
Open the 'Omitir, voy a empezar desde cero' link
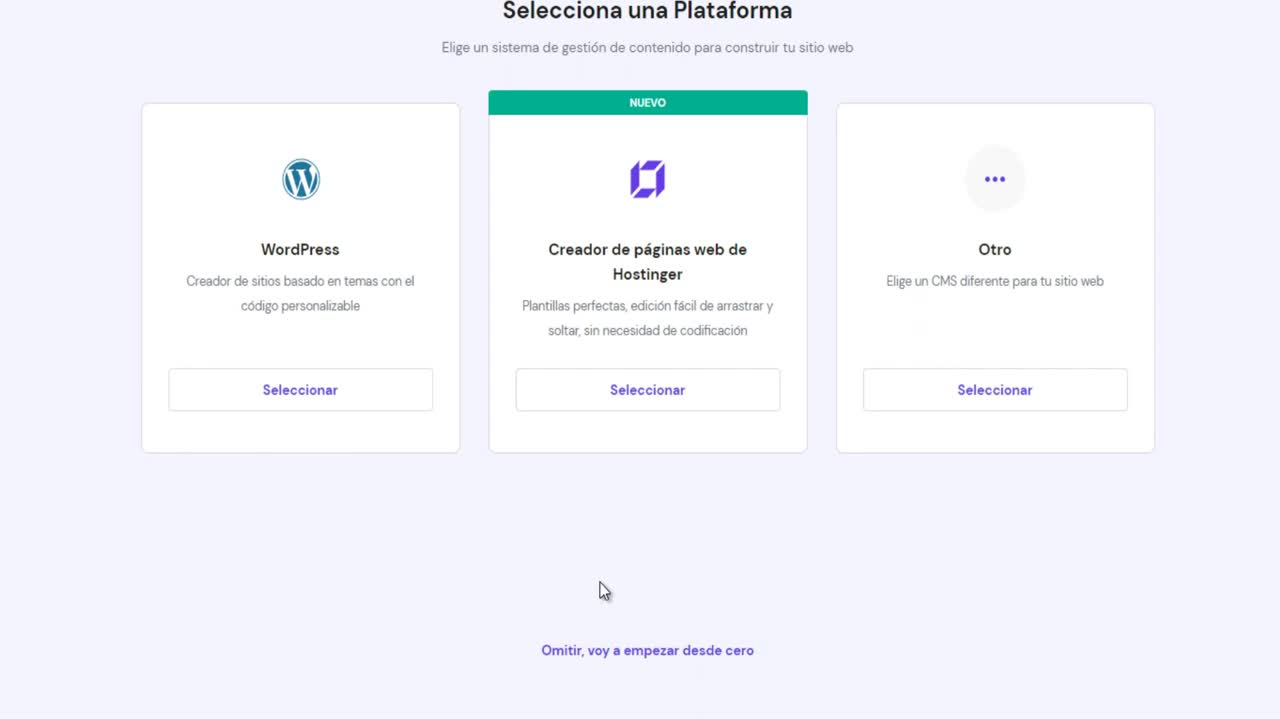(647, 650)
